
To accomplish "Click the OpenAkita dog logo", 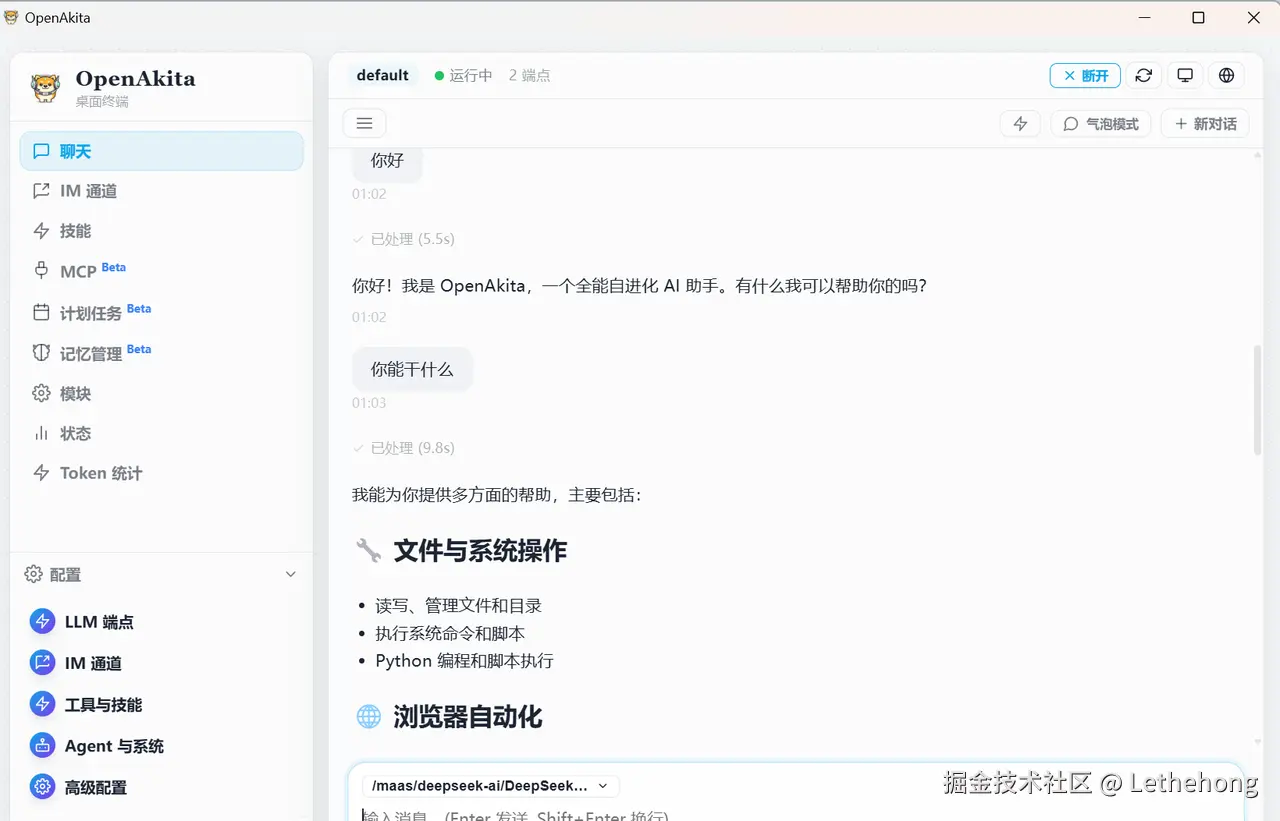I will tap(45, 88).
